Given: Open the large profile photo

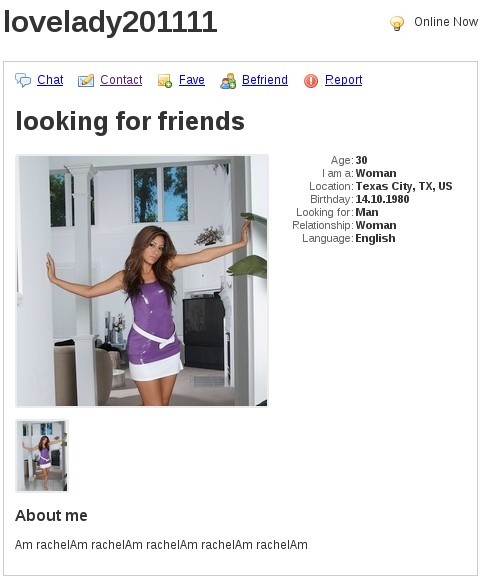Looking at the screenshot, I should coord(142,280).
